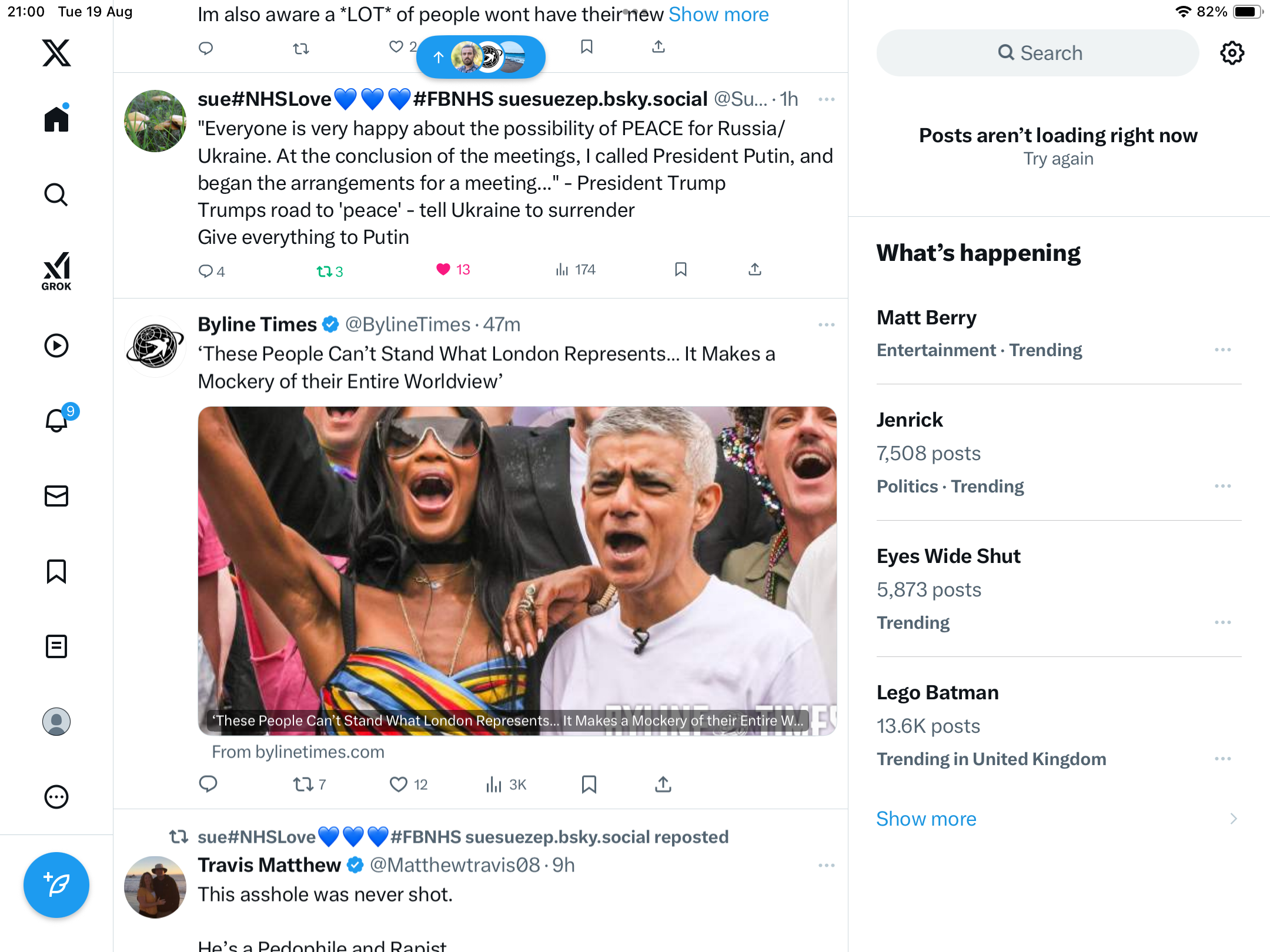This screenshot has width=1270, height=952.
Task: Open search settings gear icon
Action: [x=1232, y=53]
